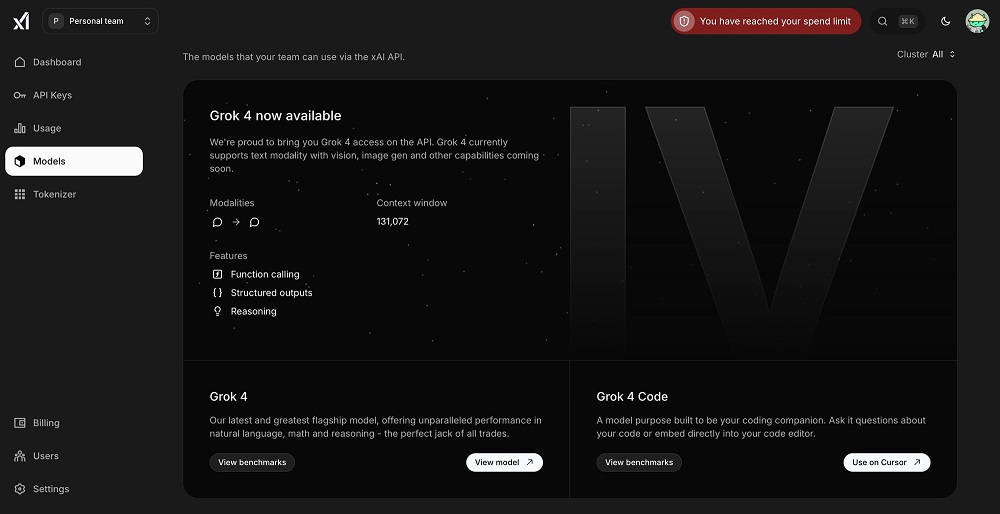Open the Cluster All dropdown
The height and width of the screenshot is (514, 1000).
pyautogui.click(x=926, y=54)
